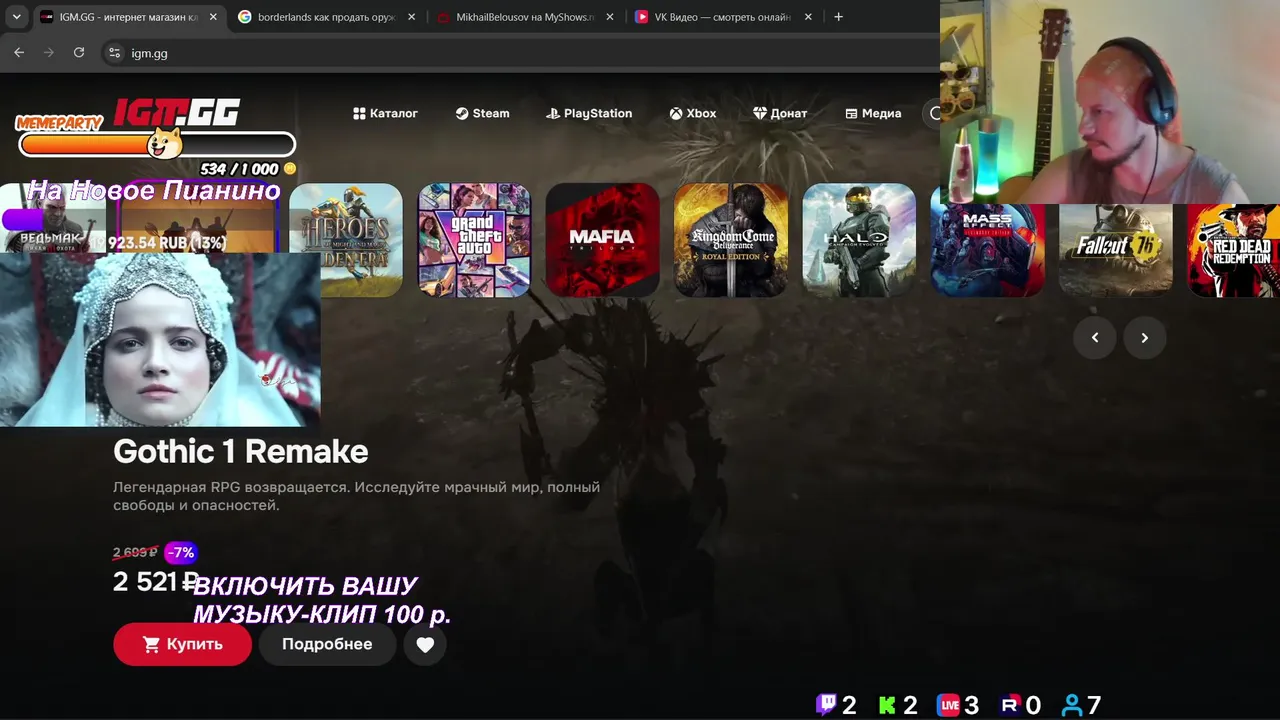Click the red Купить button
Viewport: 1280px width, 720px height.
tap(182, 644)
